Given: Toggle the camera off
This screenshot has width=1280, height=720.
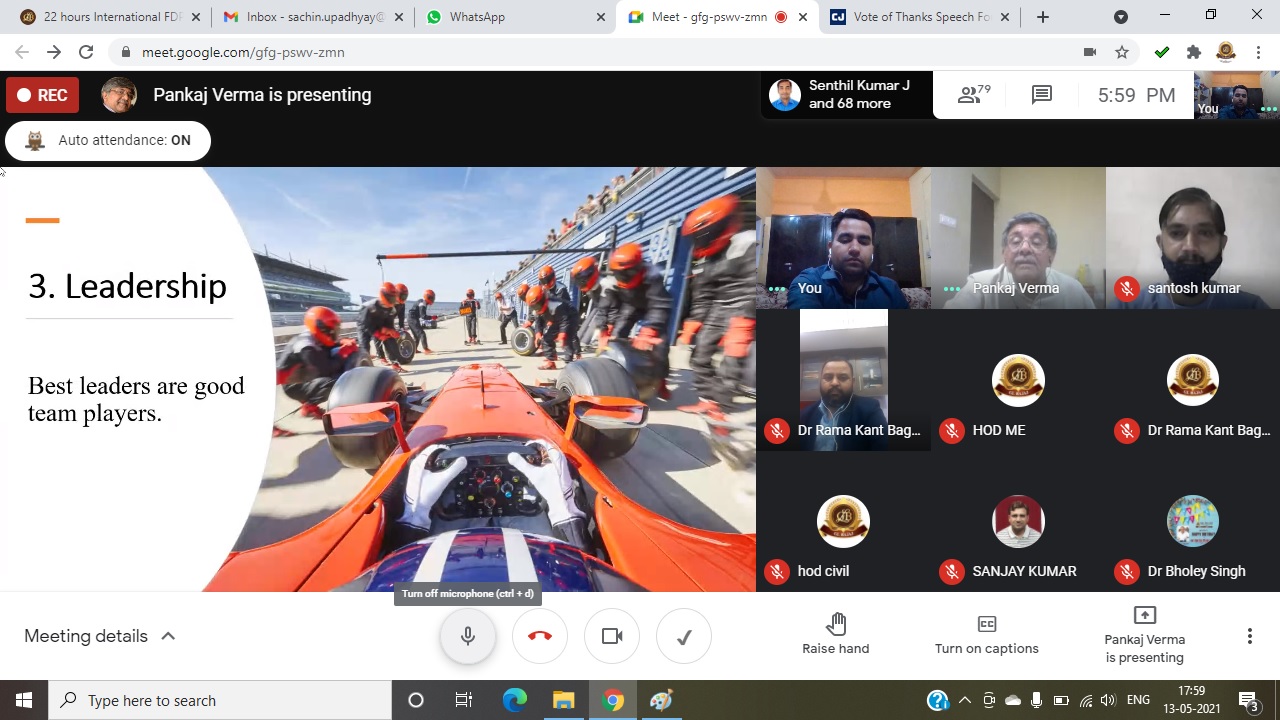Looking at the screenshot, I should (x=612, y=636).
